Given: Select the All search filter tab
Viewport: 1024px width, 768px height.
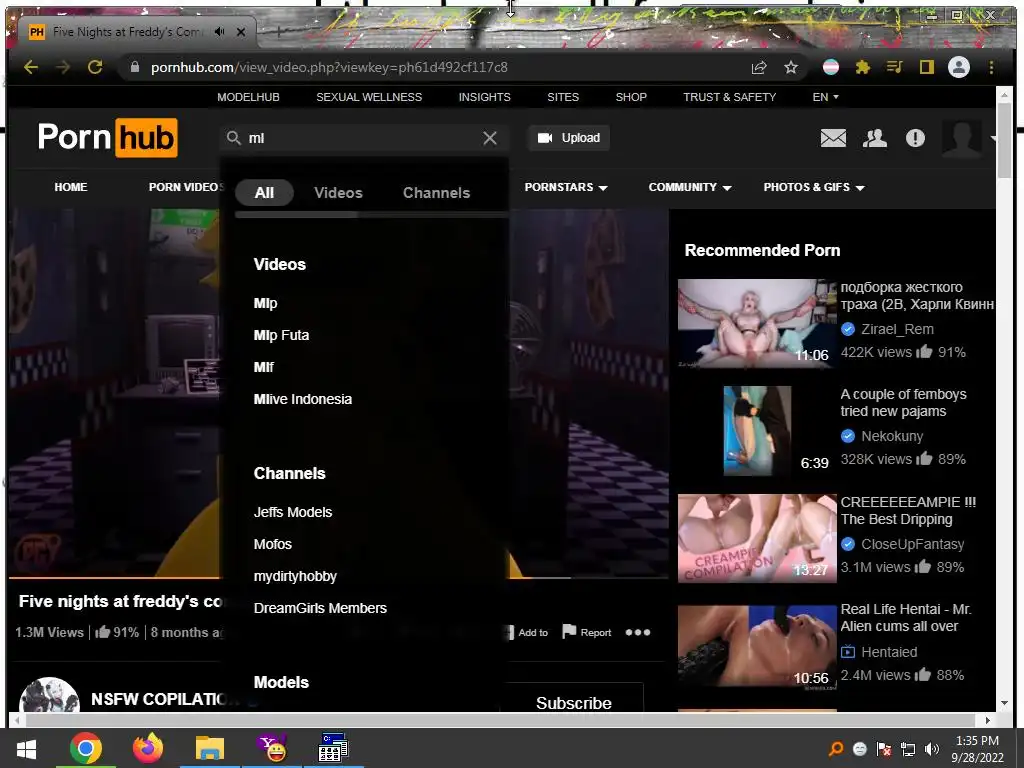Looking at the screenshot, I should 264,193.
